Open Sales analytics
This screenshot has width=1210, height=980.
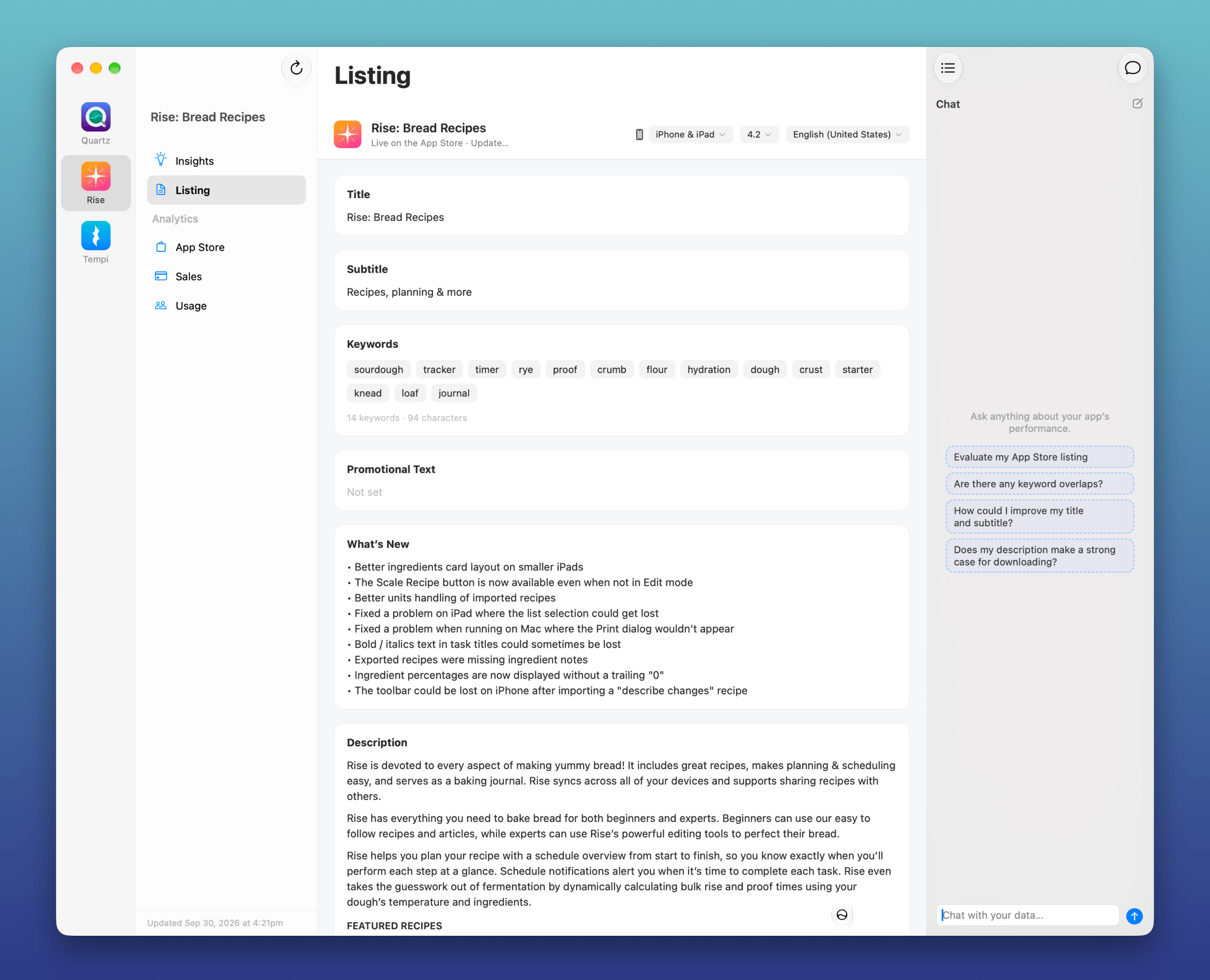pyautogui.click(x=226, y=276)
